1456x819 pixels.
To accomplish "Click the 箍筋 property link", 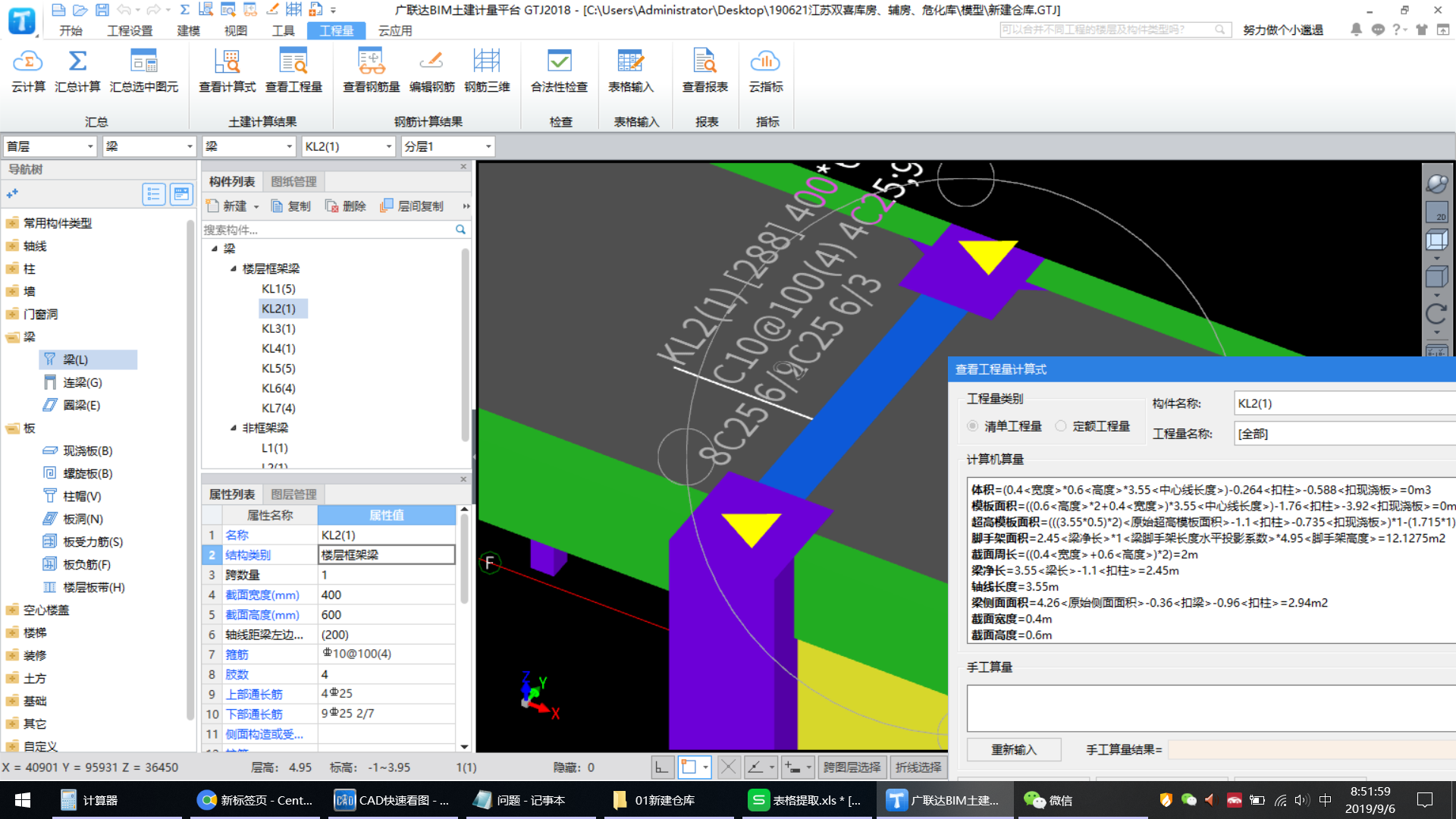I will (237, 654).
